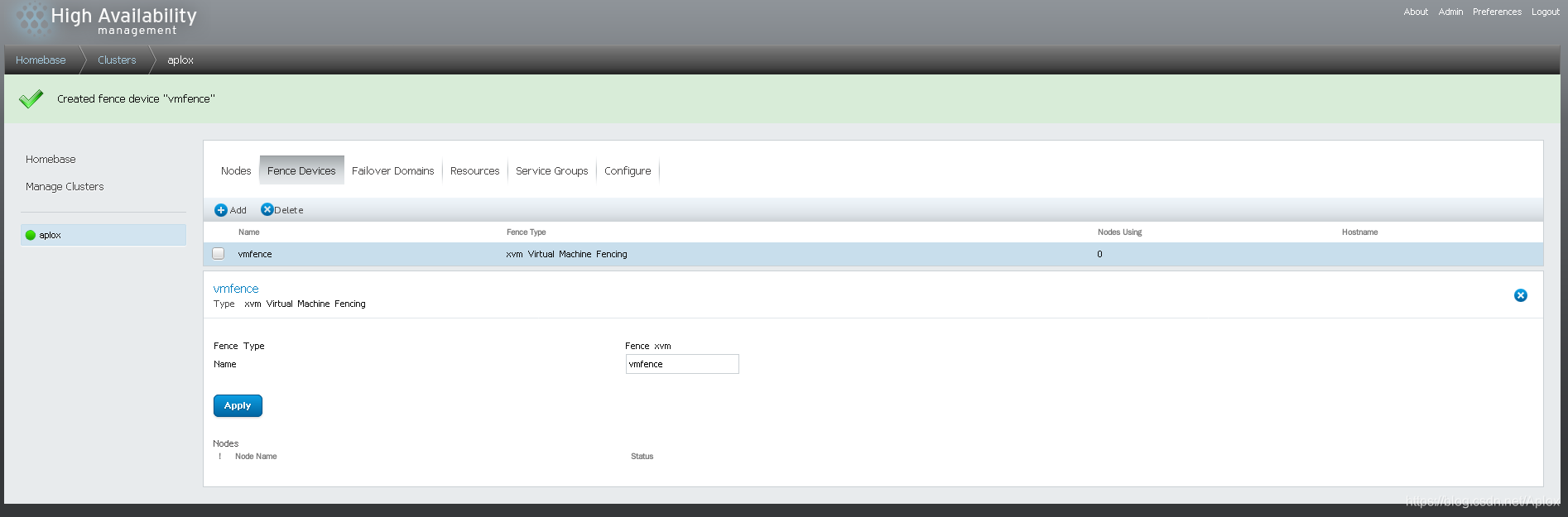Switch to the Nodes tab

coord(236,171)
